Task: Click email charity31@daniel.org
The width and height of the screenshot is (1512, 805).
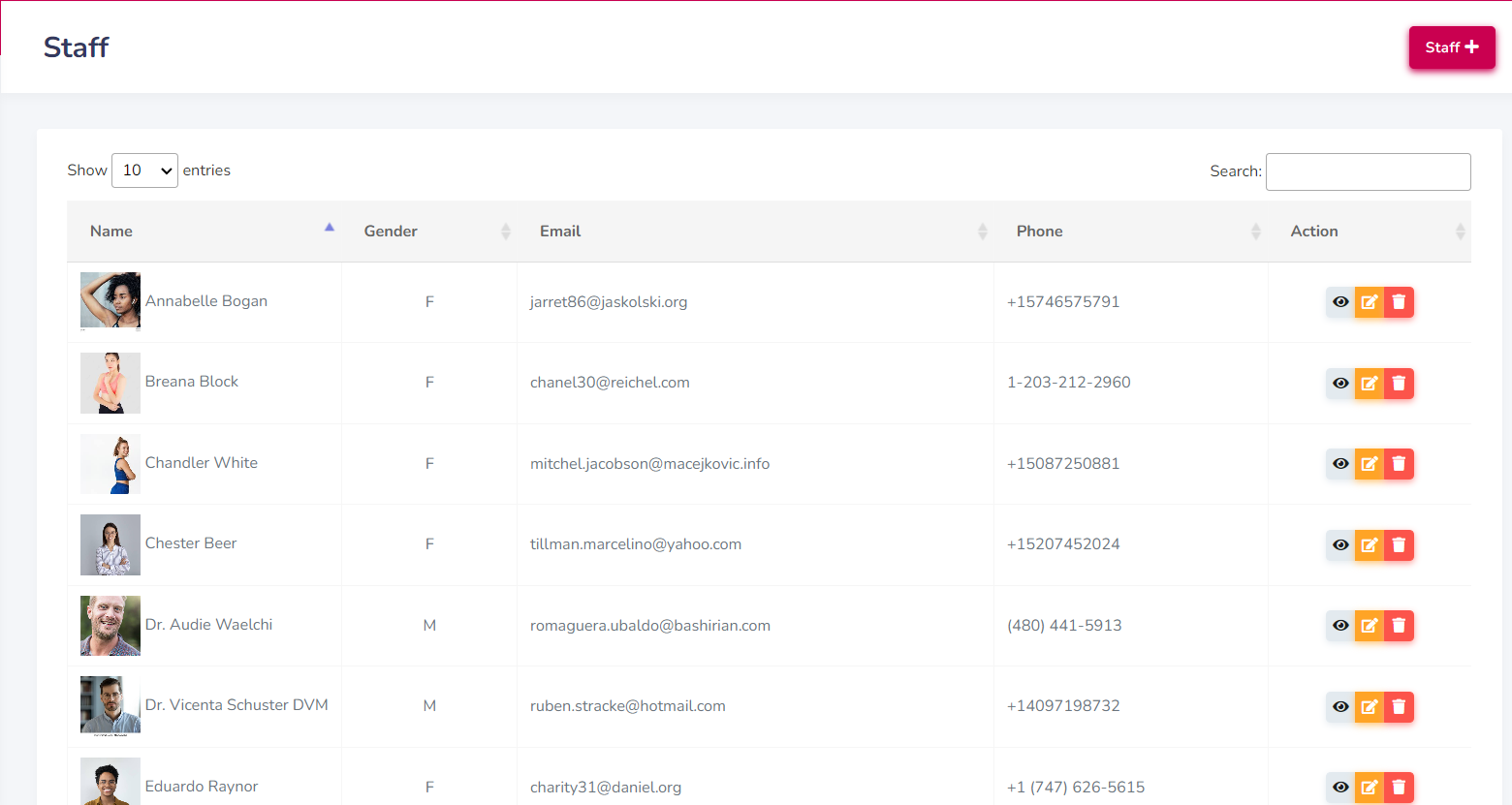Action: tap(606, 788)
